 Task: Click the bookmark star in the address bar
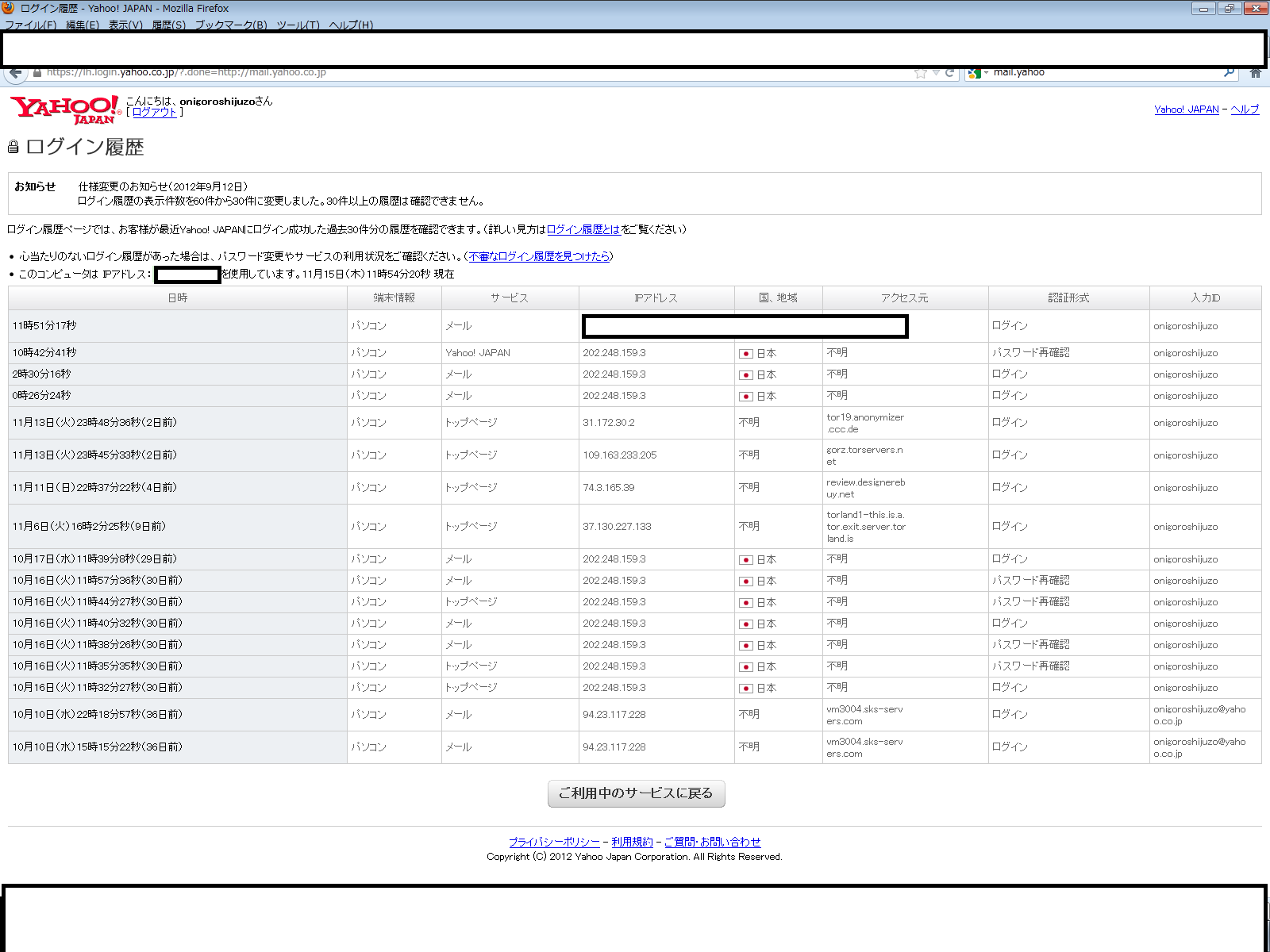[x=921, y=73]
